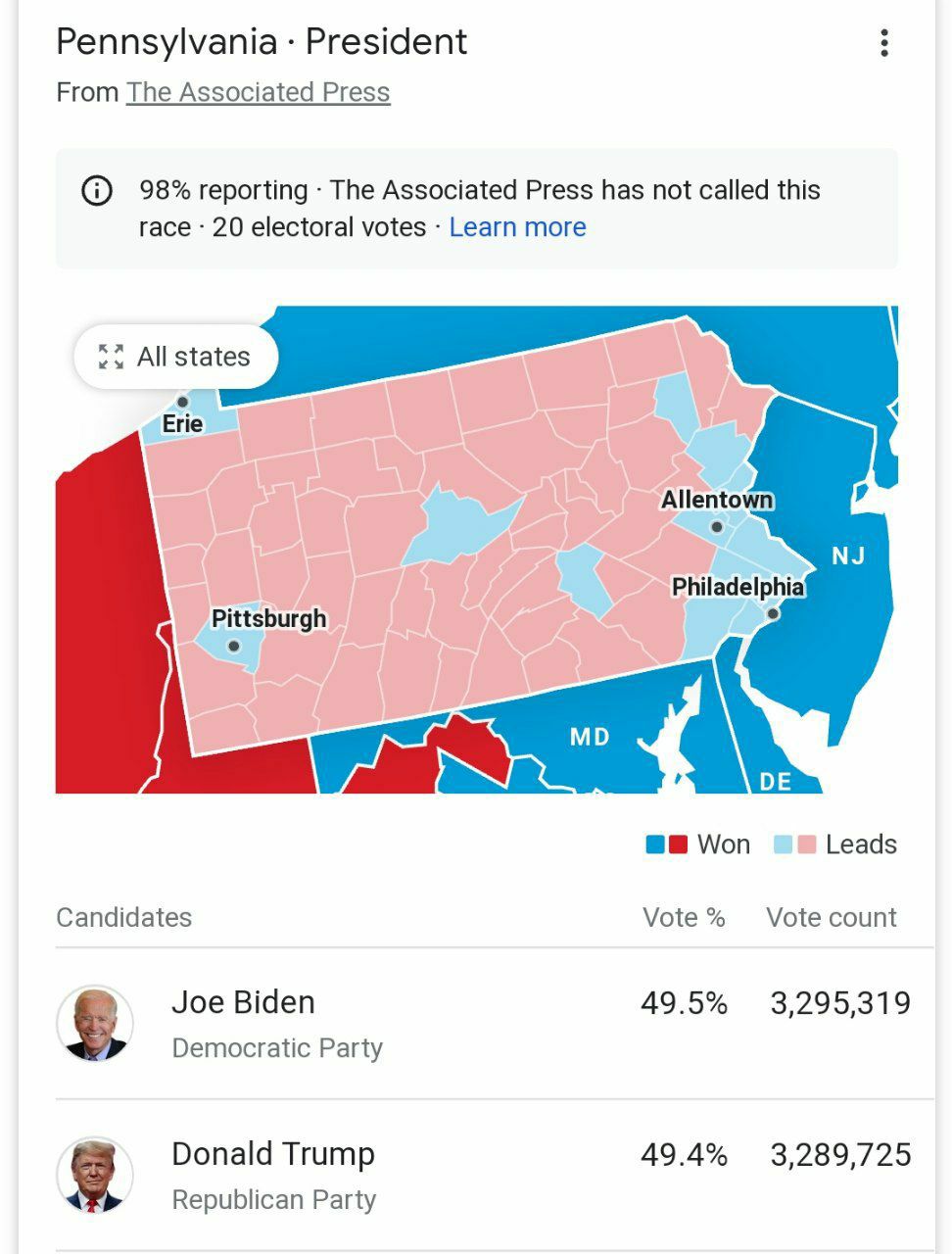Viewport: 952px width, 1254px height.
Task: Open the three-dot more options menu
Action: [884, 43]
